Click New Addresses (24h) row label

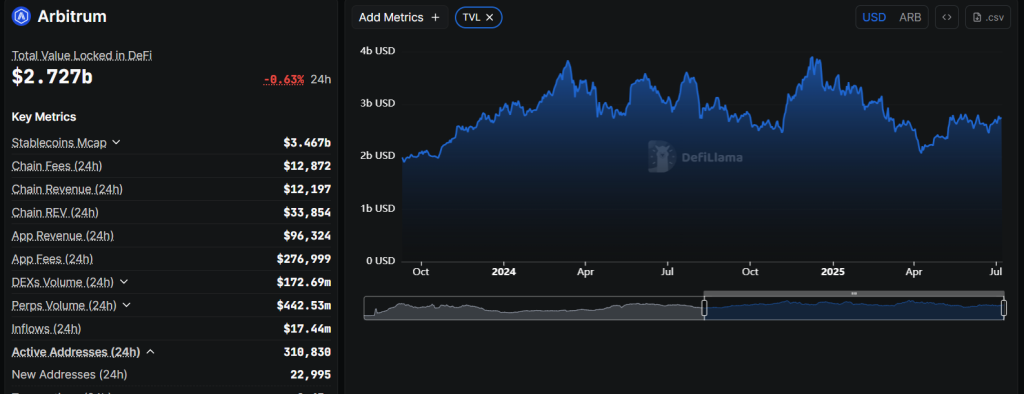(x=69, y=375)
